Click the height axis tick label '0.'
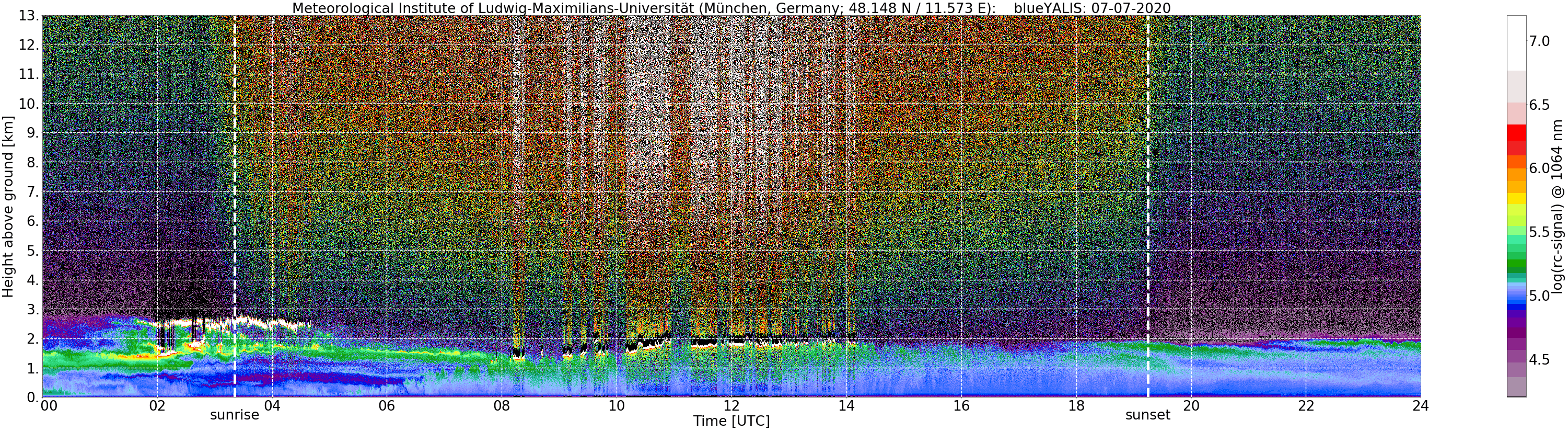 [32, 397]
